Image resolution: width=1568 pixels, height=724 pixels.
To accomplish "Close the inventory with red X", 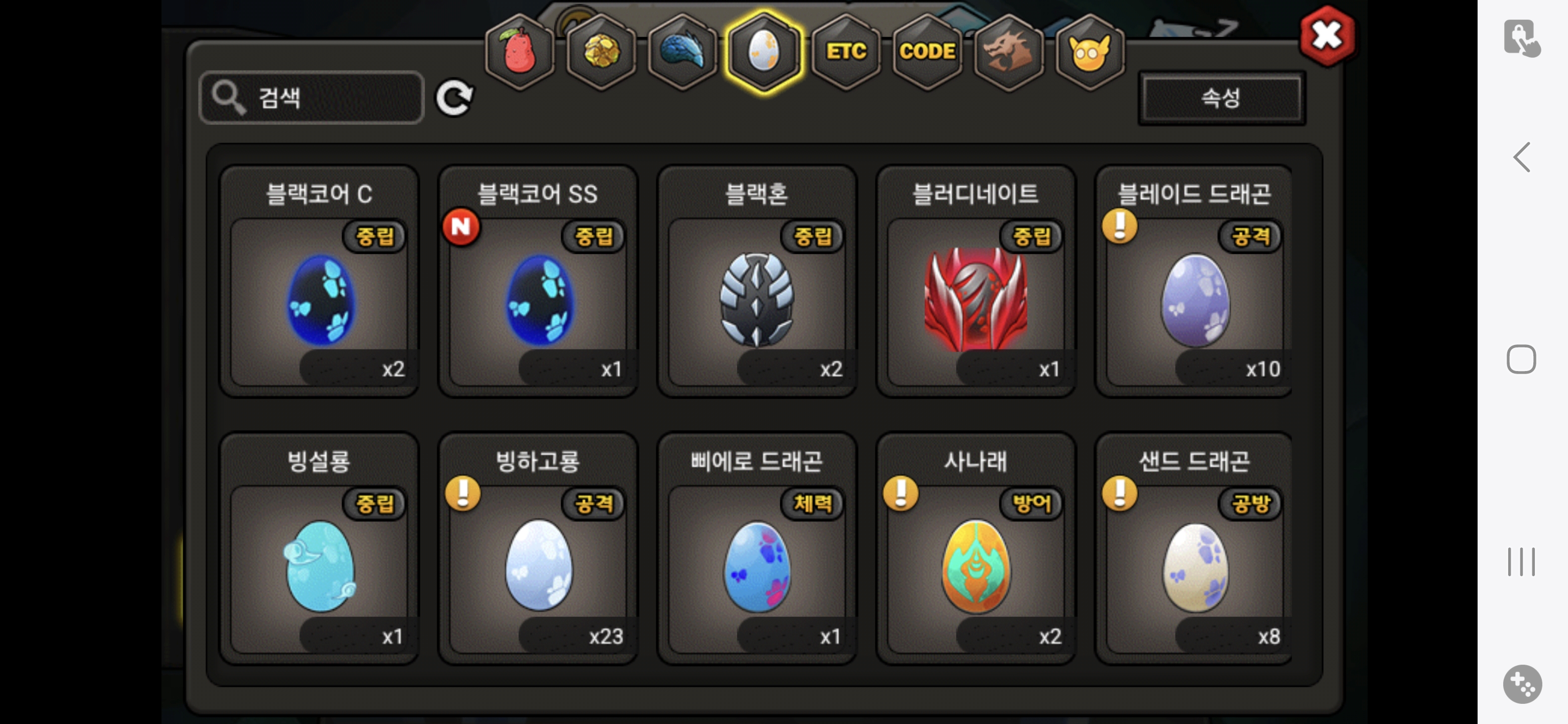I will click(1327, 36).
